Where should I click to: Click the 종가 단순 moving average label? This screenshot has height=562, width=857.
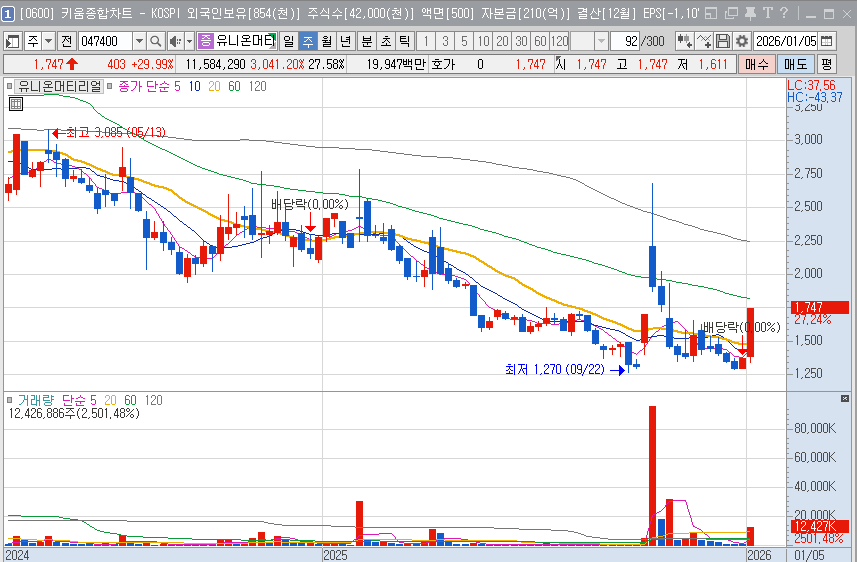tap(145, 86)
